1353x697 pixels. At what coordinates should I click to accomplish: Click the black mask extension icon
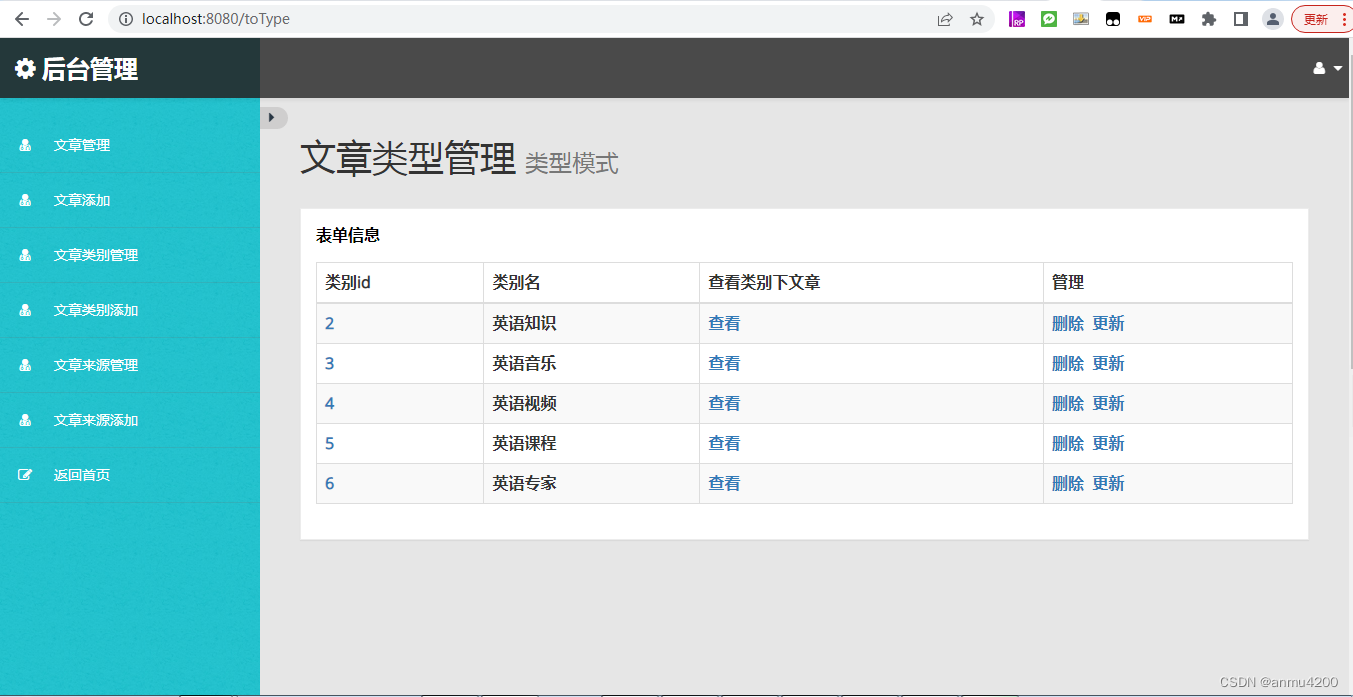[1113, 19]
